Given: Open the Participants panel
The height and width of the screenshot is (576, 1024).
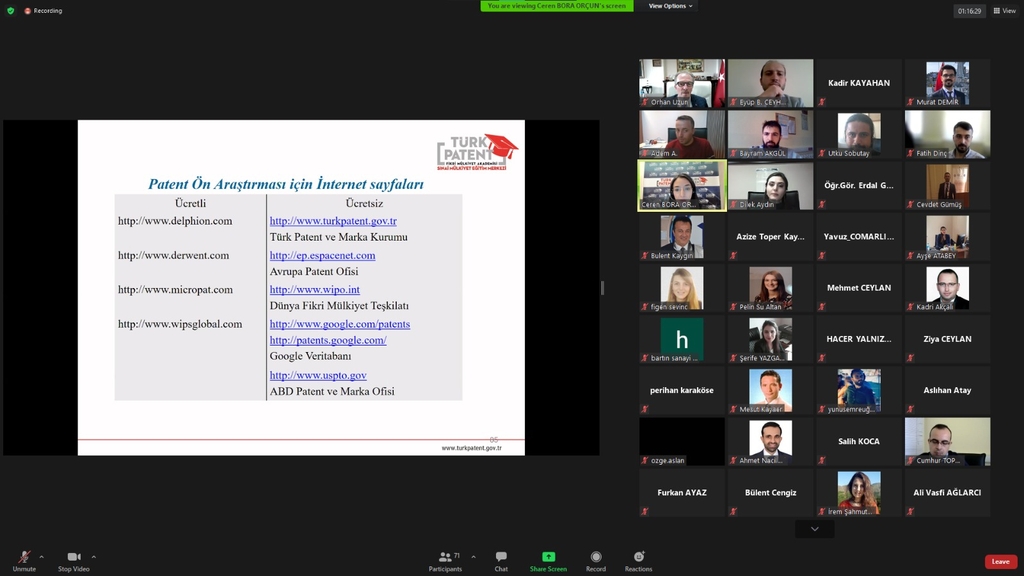Looking at the screenshot, I should tap(445, 560).
